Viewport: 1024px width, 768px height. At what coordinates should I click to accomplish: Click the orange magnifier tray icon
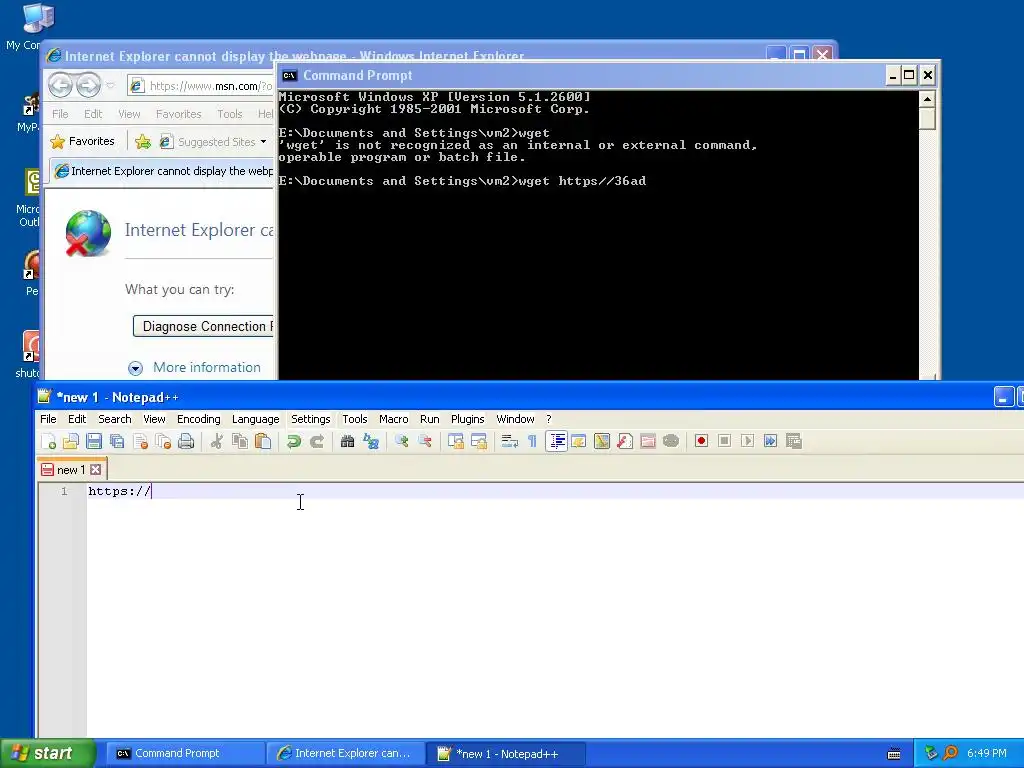tap(950, 753)
